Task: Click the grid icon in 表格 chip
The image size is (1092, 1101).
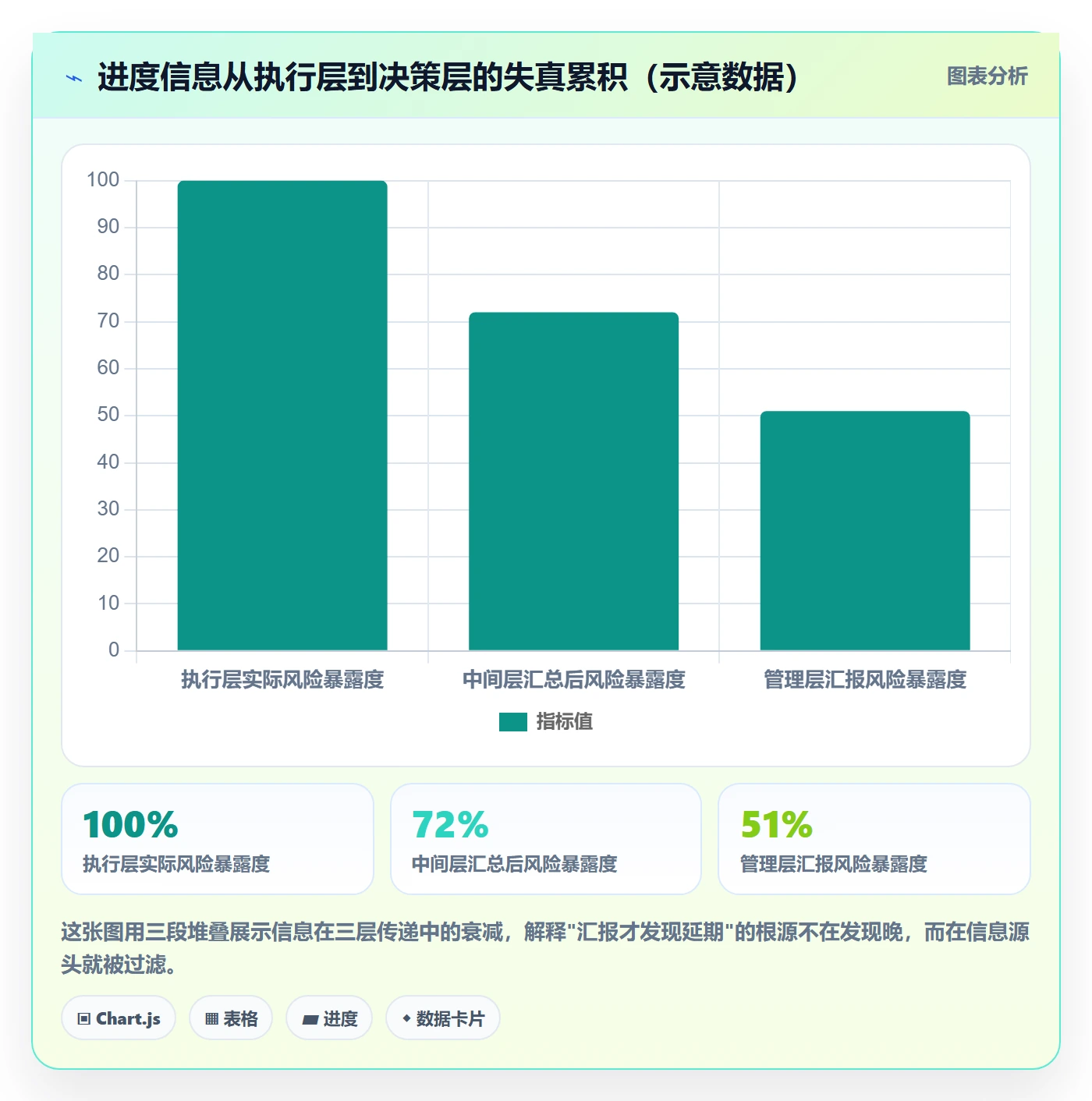Action: (211, 1019)
